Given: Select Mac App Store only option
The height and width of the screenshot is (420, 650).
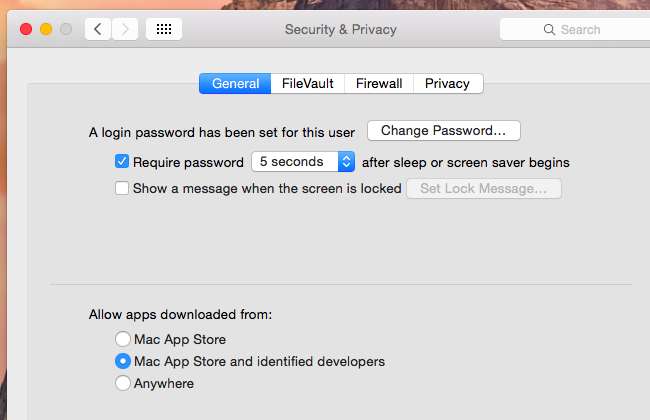Looking at the screenshot, I should tap(123, 339).
